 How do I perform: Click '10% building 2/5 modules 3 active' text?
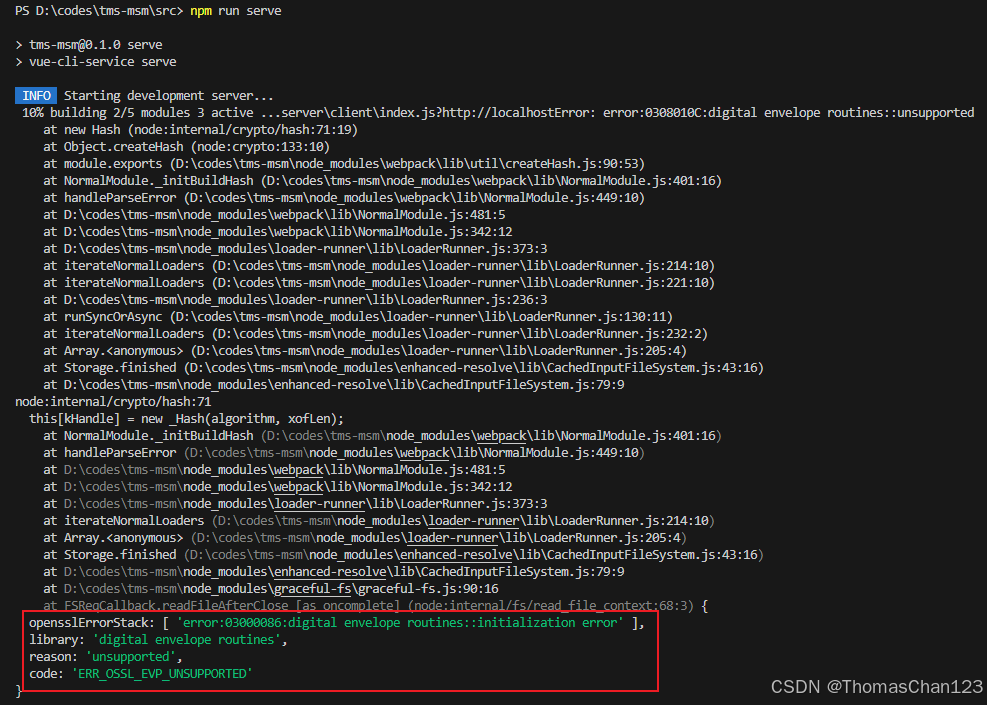138,113
